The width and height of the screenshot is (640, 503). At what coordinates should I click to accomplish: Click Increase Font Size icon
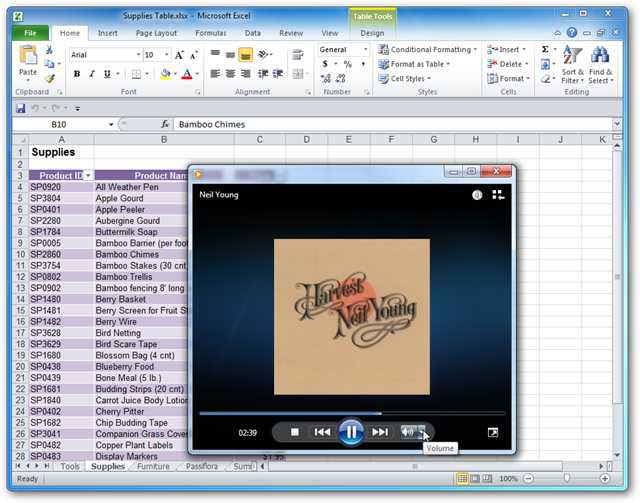coord(179,55)
